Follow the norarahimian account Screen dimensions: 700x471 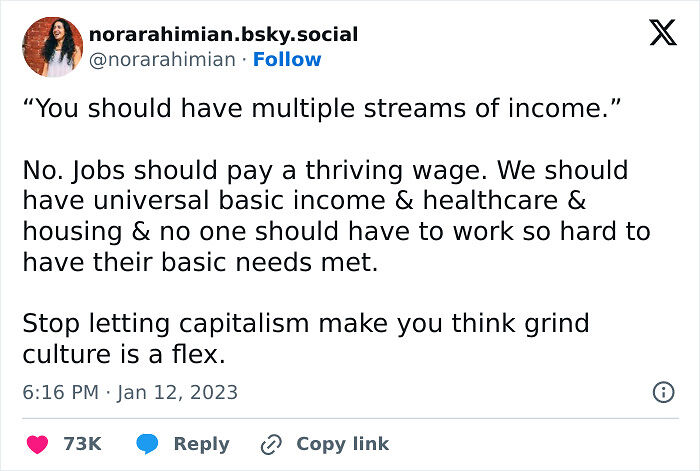287,59
